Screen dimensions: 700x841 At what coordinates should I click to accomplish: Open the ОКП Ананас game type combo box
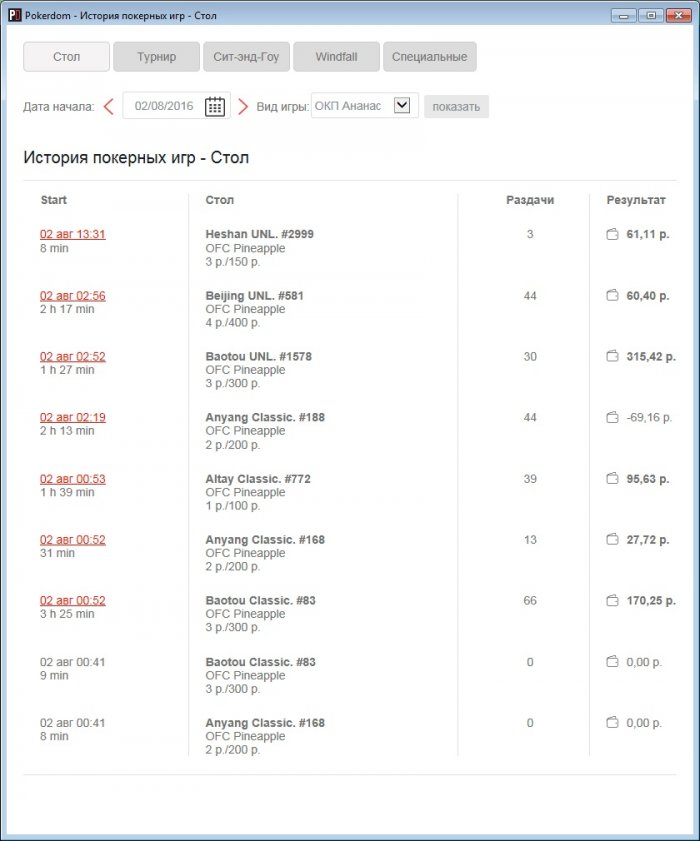pos(365,106)
